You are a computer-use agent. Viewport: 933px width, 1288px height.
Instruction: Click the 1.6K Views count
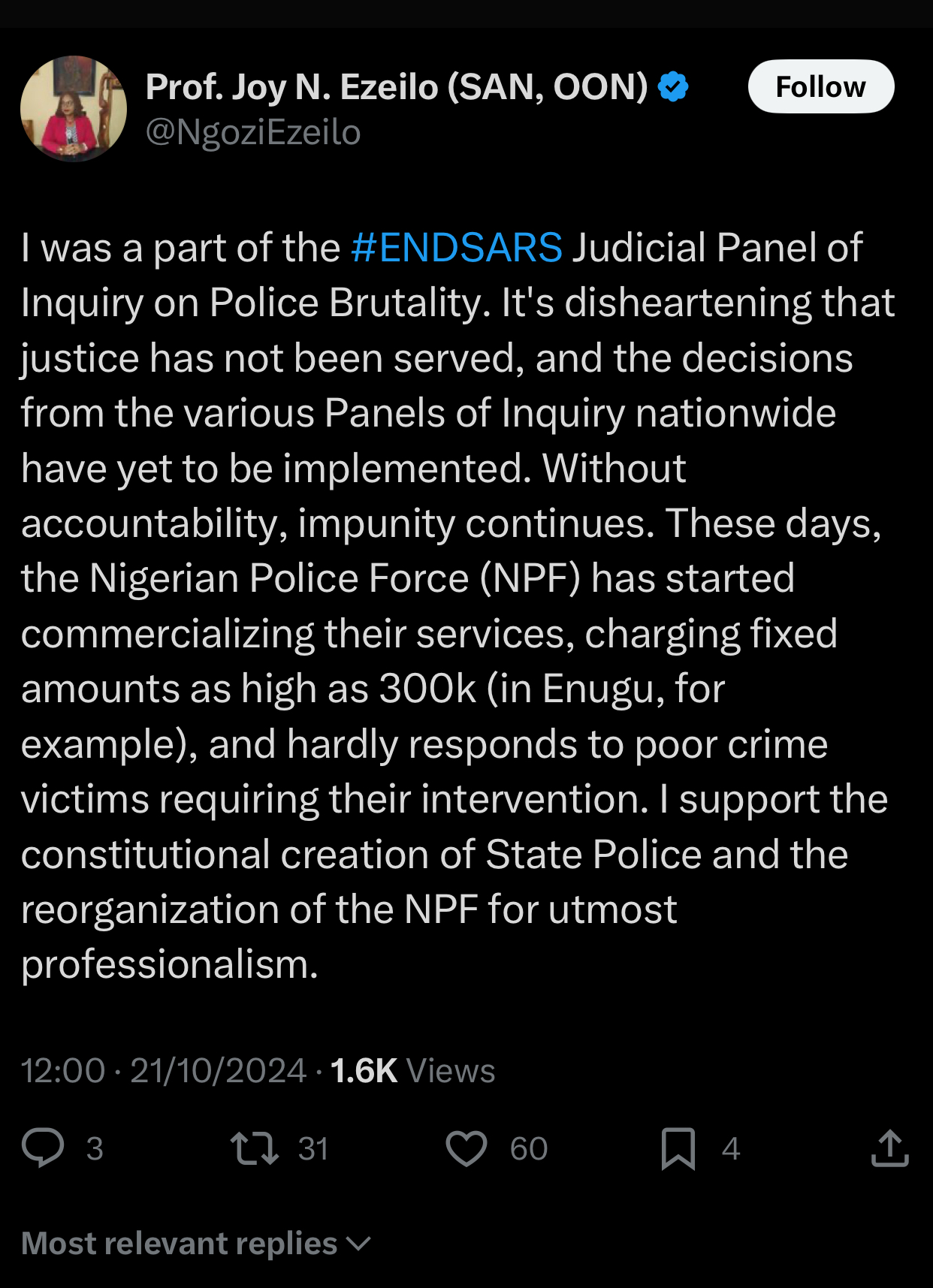tap(412, 1070)
